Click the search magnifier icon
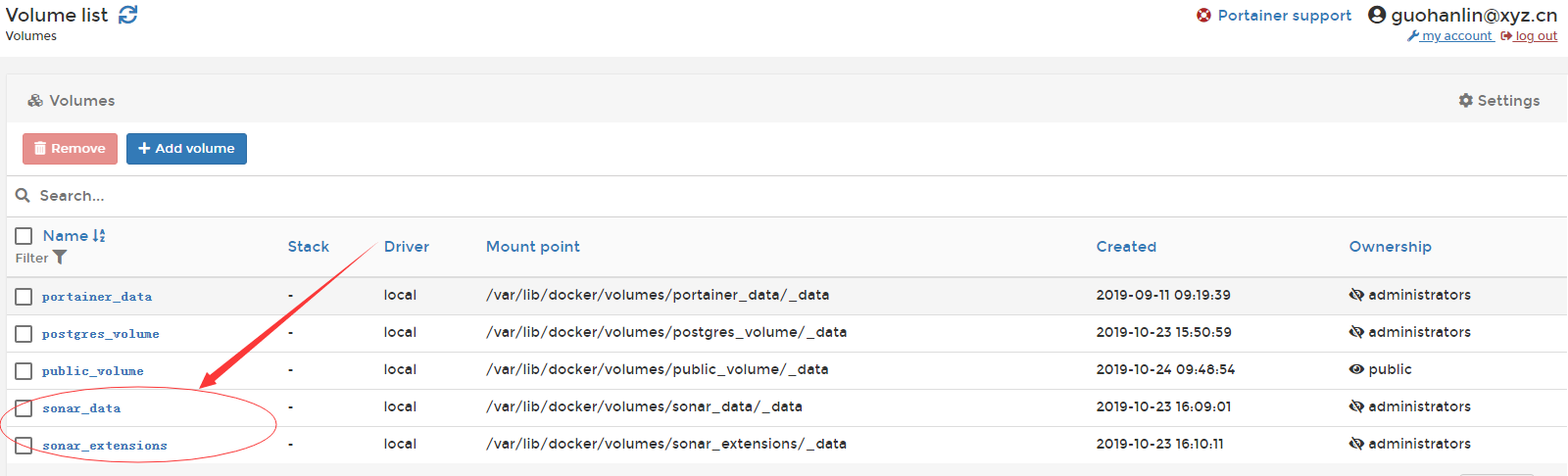1568x476 pixels. (x=23, y=196)
